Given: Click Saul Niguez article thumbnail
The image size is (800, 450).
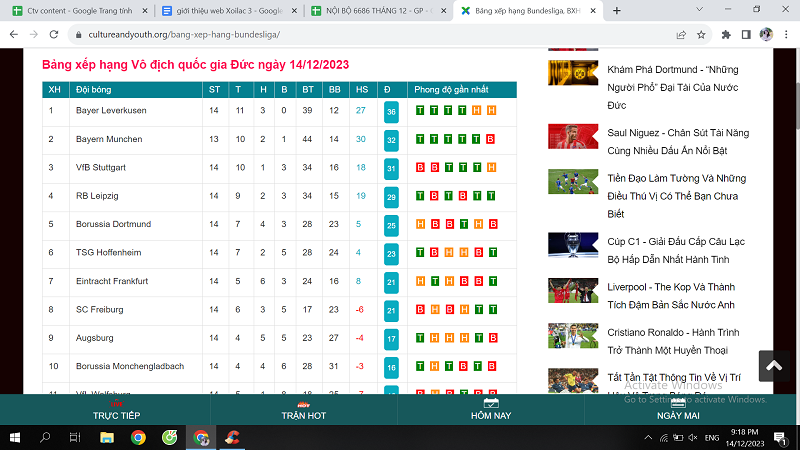Looking at the screenshot, I should [x=573, y=136].
